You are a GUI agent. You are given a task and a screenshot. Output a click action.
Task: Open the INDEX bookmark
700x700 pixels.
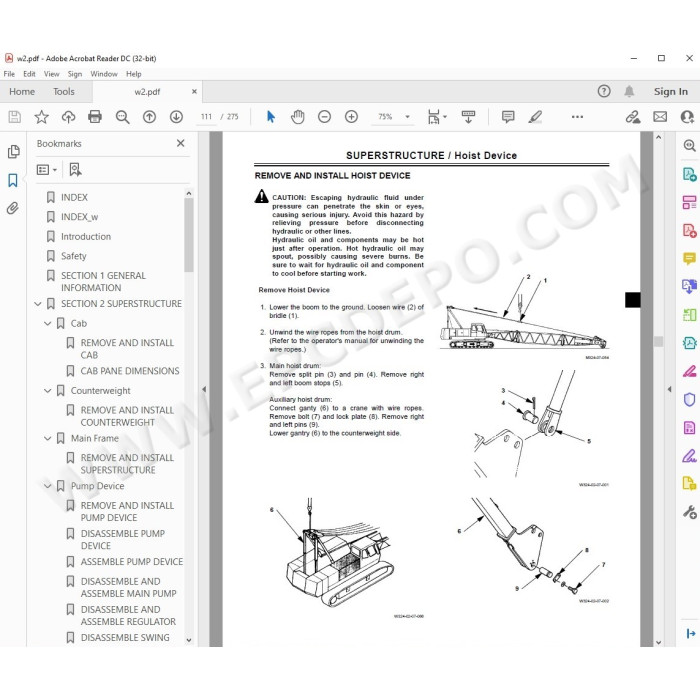click(x=74, y=198)
